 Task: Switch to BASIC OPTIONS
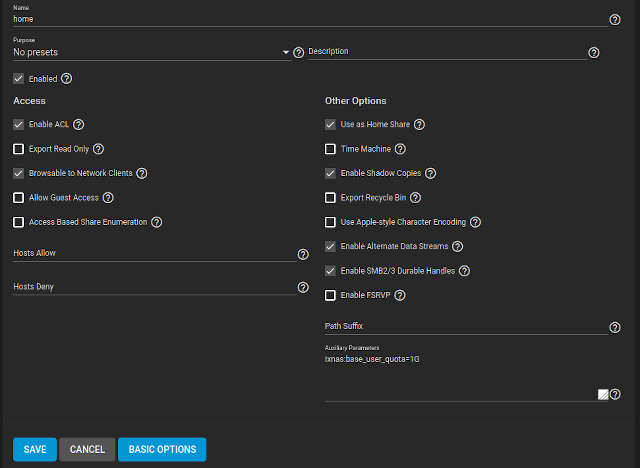[162, 449]
